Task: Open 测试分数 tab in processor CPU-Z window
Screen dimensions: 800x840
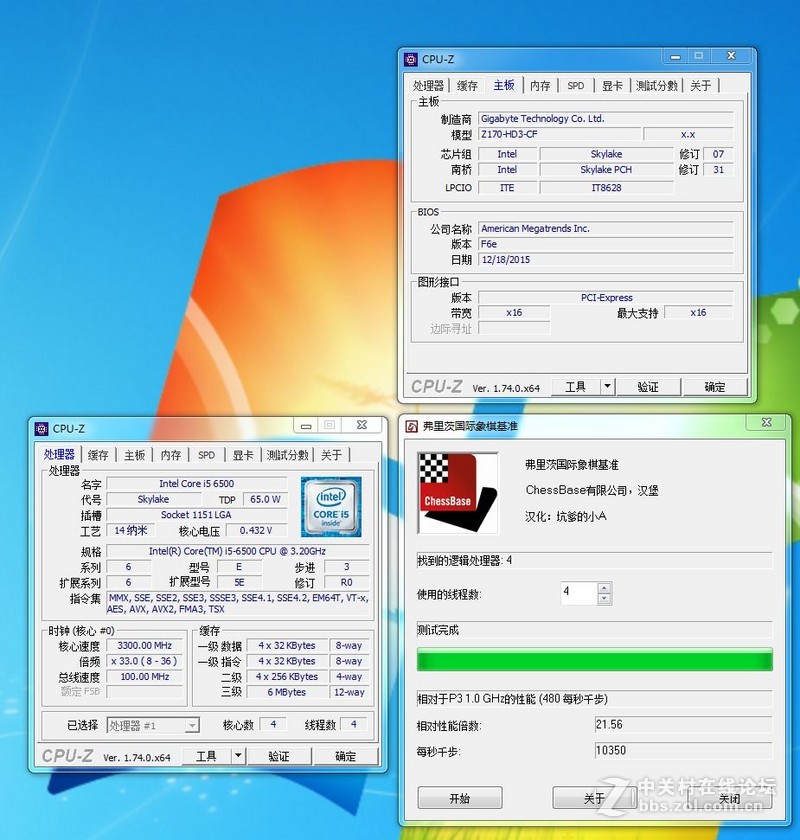Action: [288, 455]
